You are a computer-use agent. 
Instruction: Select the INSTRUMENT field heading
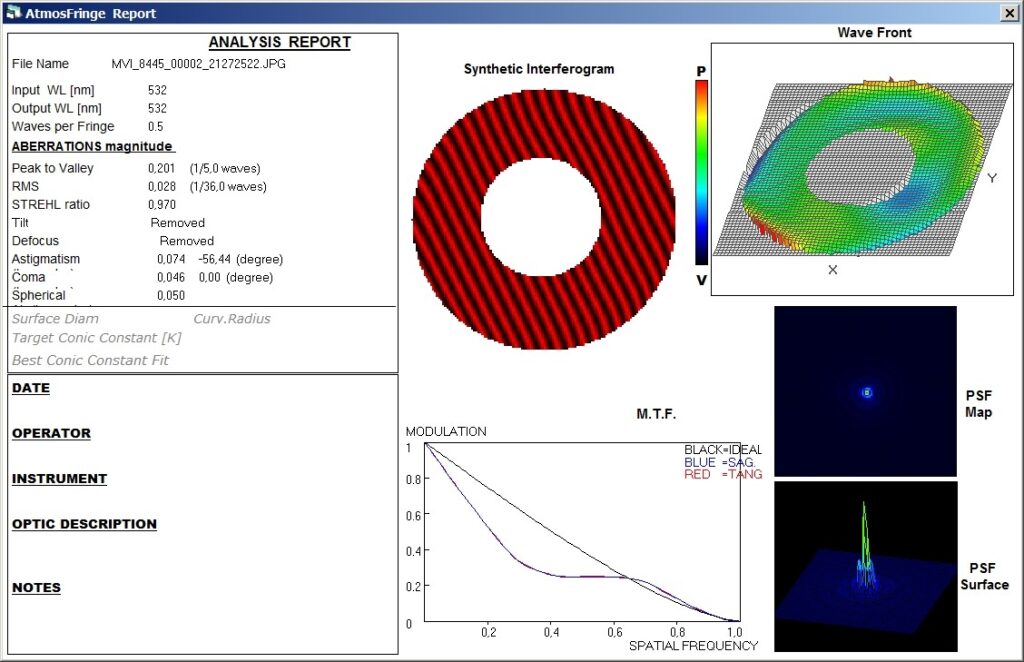coord(59,478)
